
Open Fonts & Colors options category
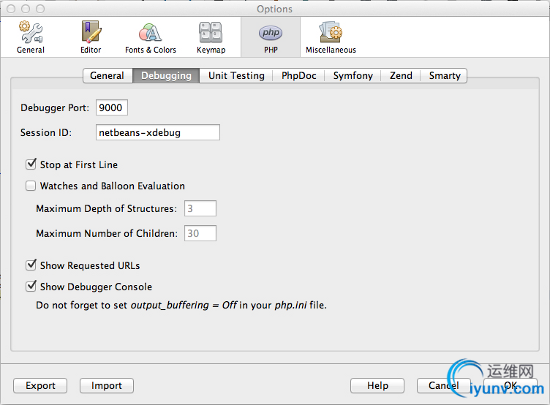(x=150, y=37)
